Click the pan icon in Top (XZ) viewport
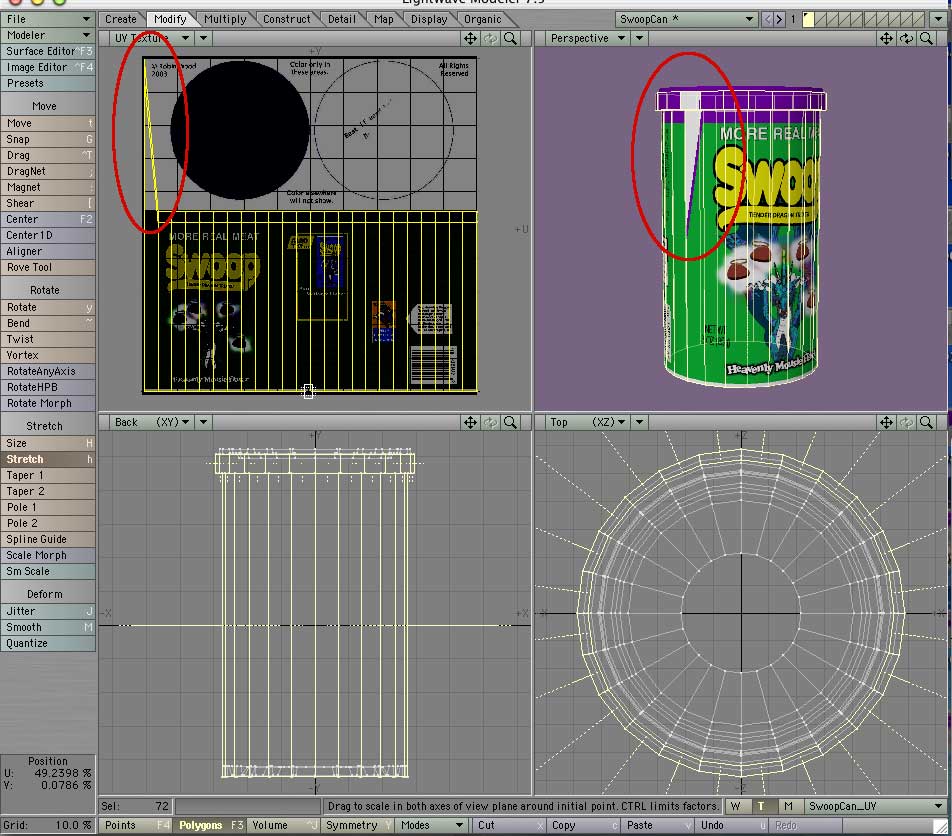This screenshot has width=952, height=836. pos(886,422)
